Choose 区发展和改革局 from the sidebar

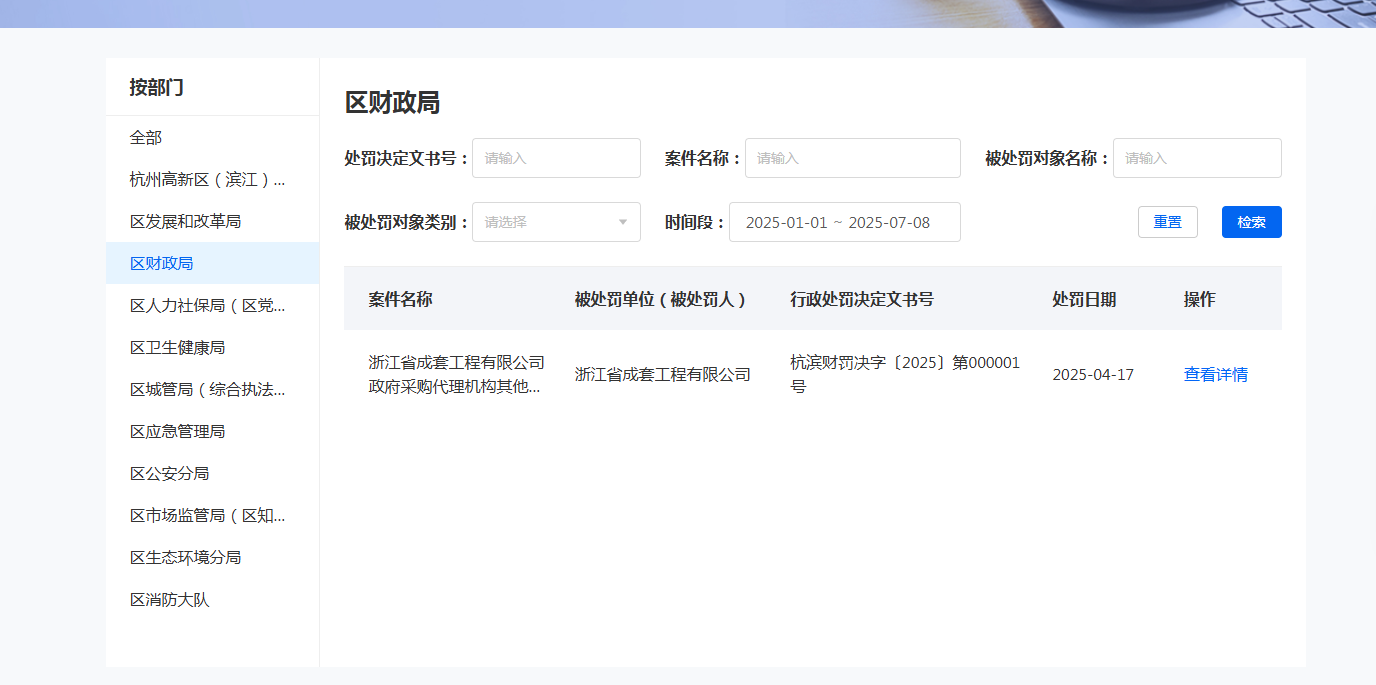coord(186,222)
